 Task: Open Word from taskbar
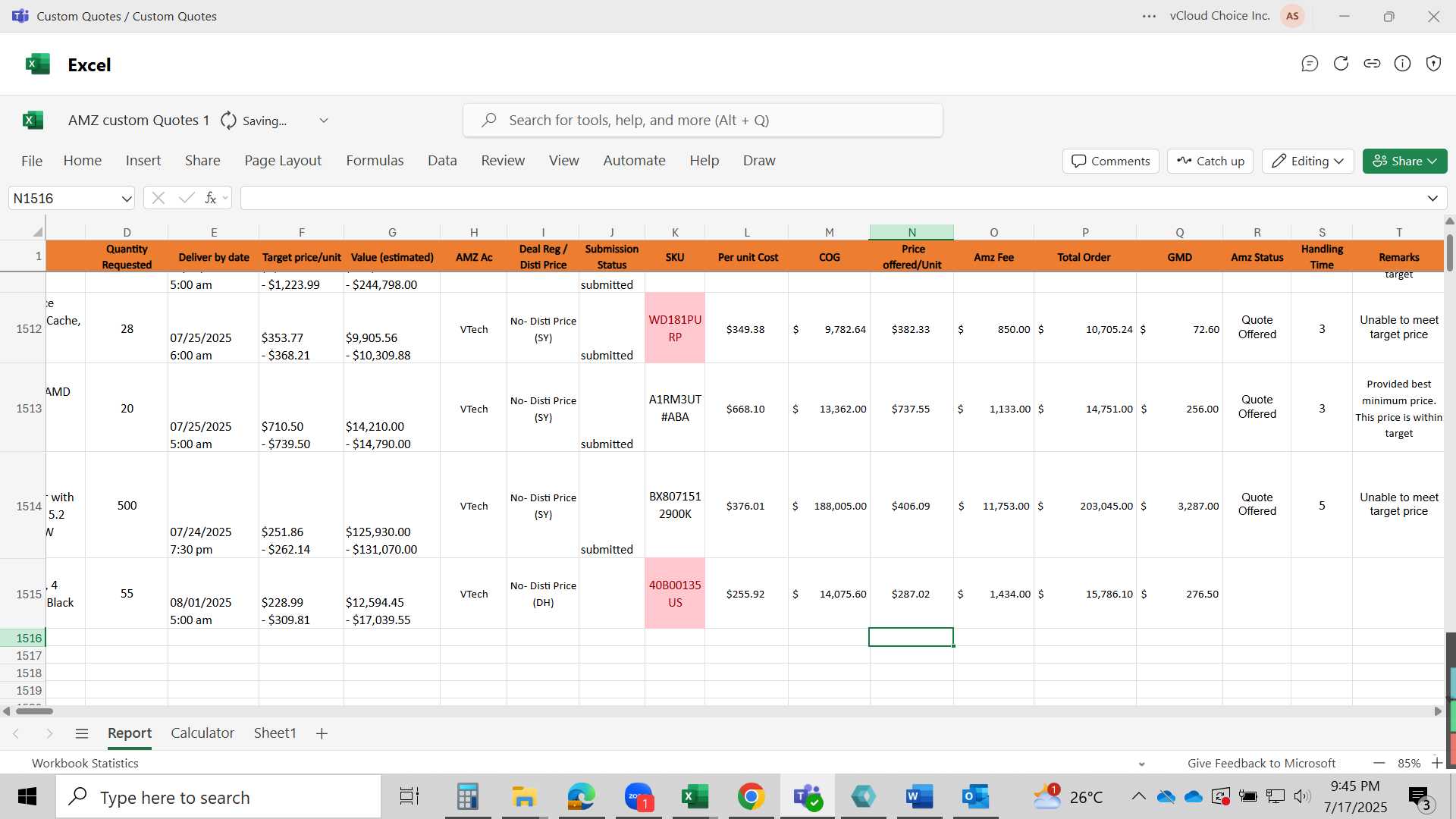coord(919,796)
